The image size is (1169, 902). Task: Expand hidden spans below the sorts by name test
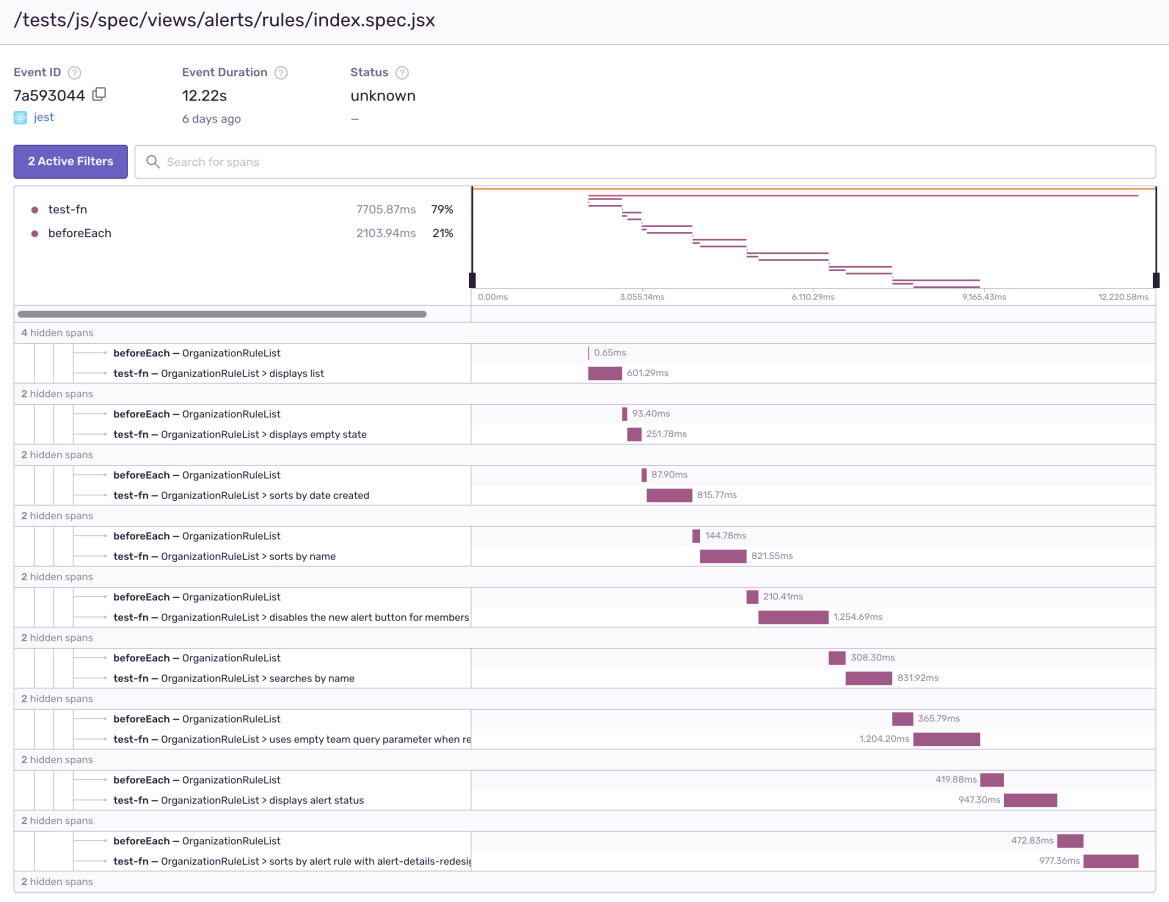[57, 577]
